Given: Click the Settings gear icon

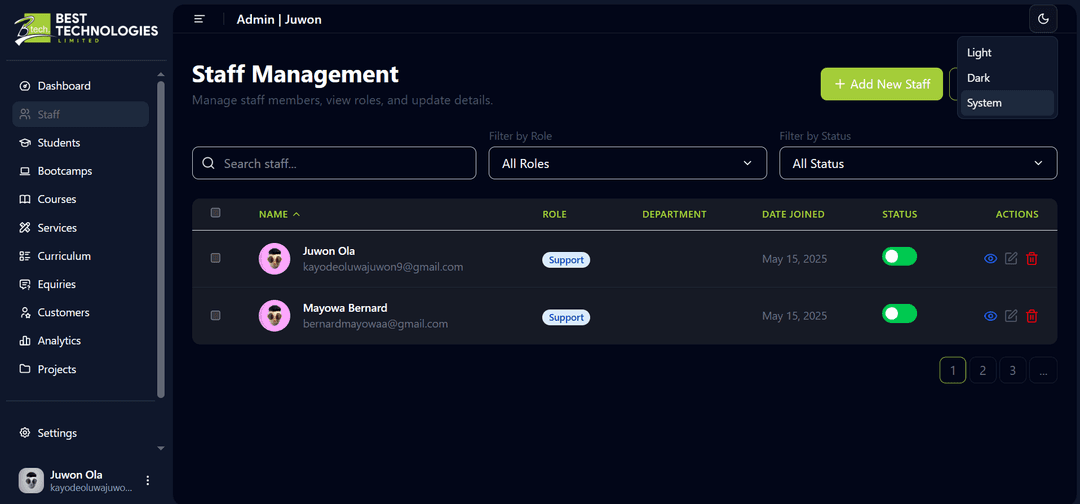Looking at the screenshot, I should point(25,433).
